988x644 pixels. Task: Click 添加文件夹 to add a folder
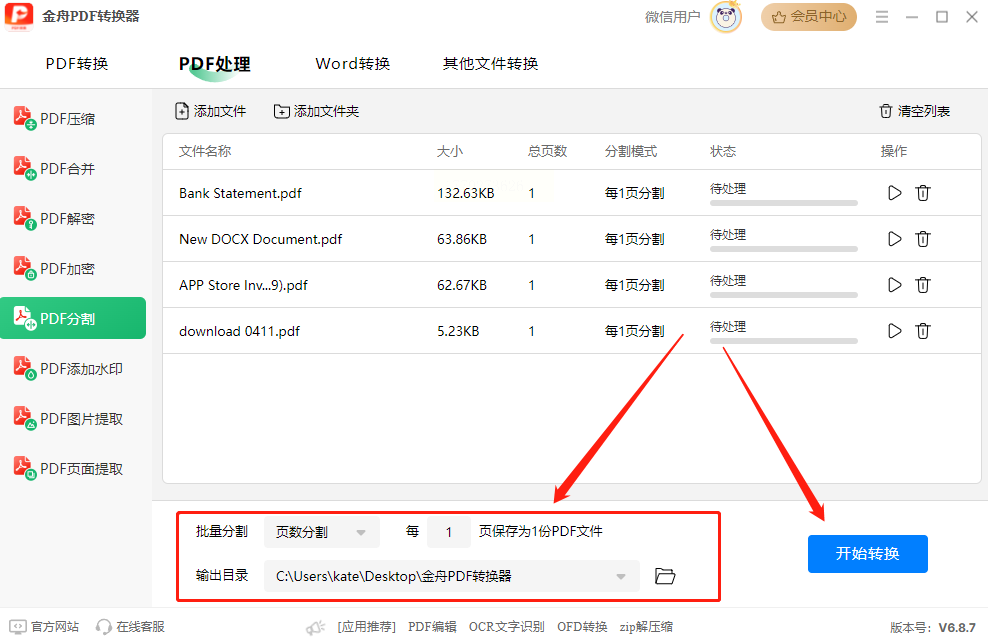[316, 112]
